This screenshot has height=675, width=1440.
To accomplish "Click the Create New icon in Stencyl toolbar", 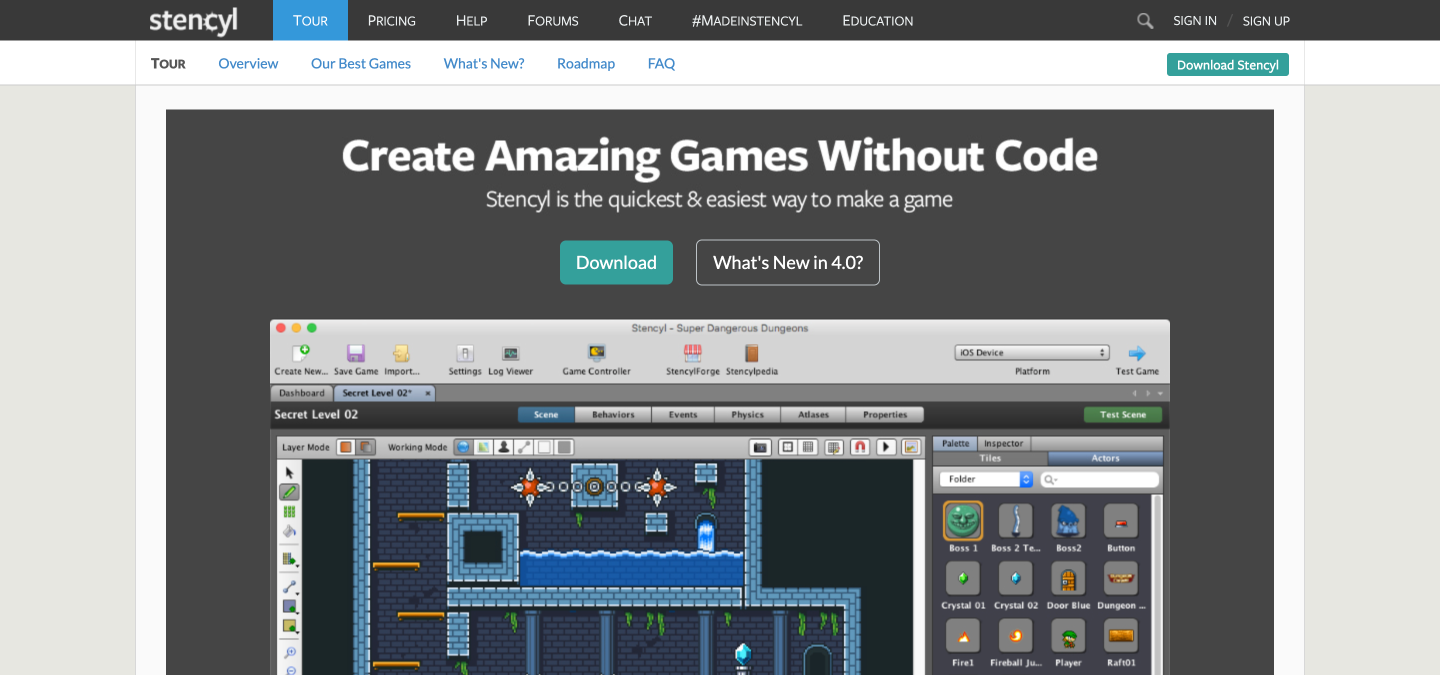I will pos(300,353).
